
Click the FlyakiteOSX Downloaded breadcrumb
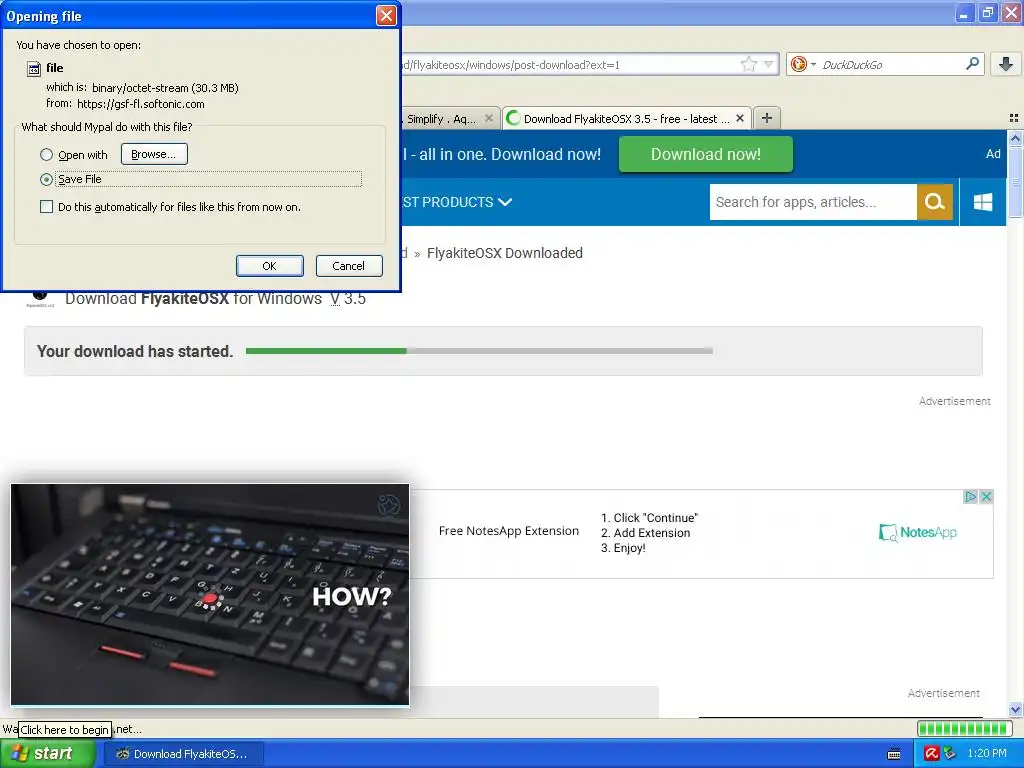pos(505,253)
